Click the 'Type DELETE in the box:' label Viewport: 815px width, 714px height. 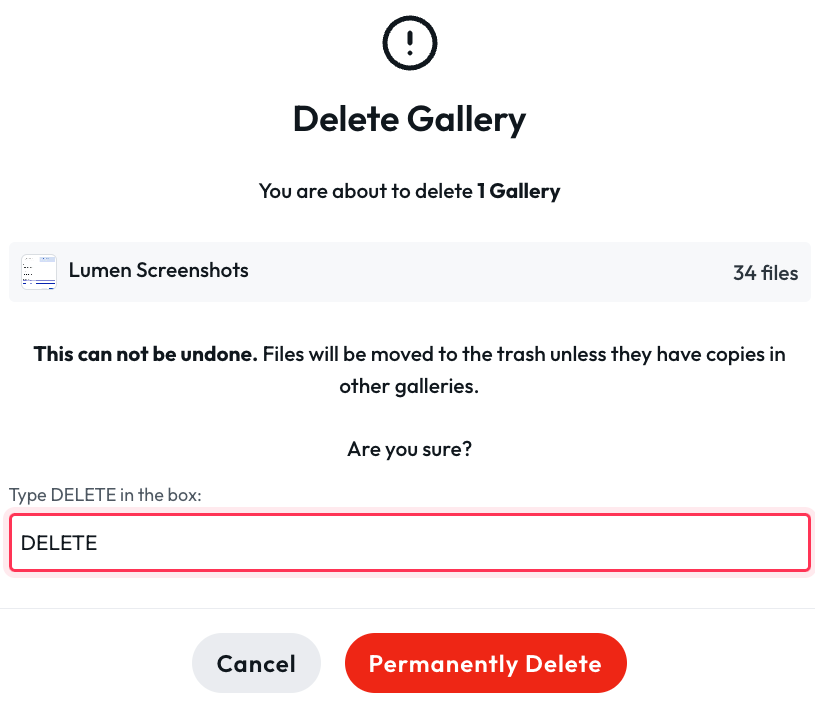click(105, 495)
